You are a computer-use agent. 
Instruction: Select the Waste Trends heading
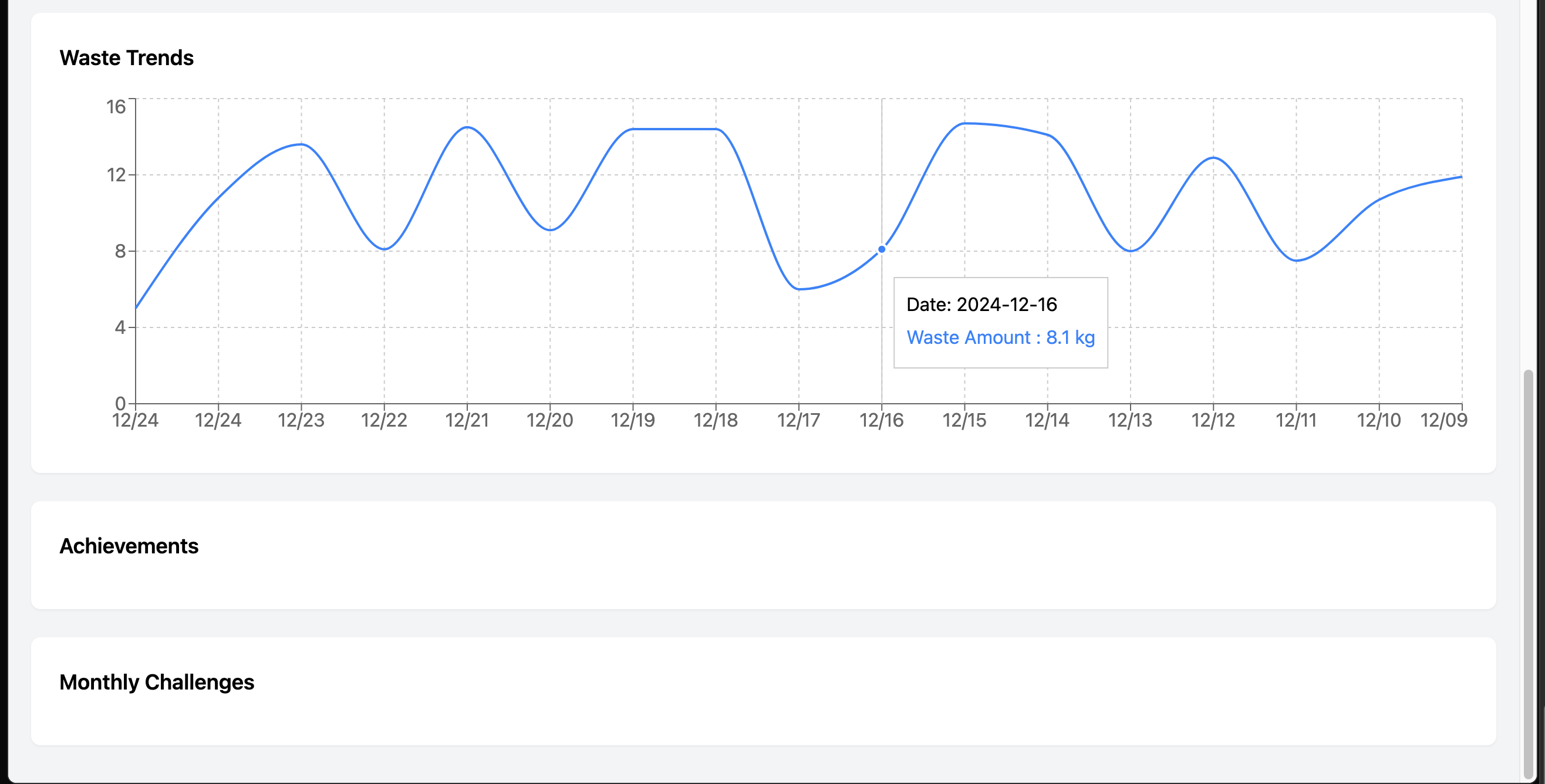pos(127,58)
